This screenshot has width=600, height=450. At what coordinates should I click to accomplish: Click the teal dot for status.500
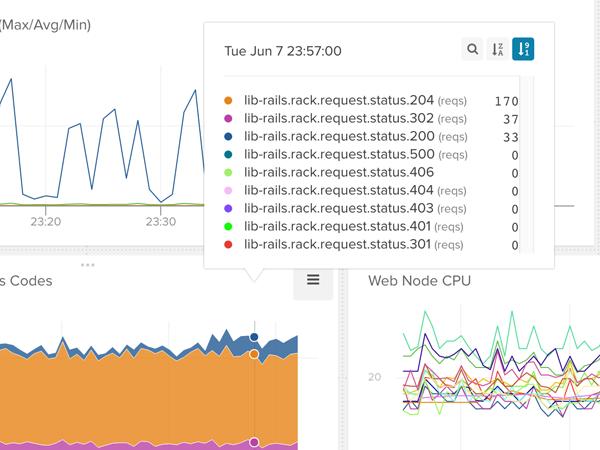228,154
